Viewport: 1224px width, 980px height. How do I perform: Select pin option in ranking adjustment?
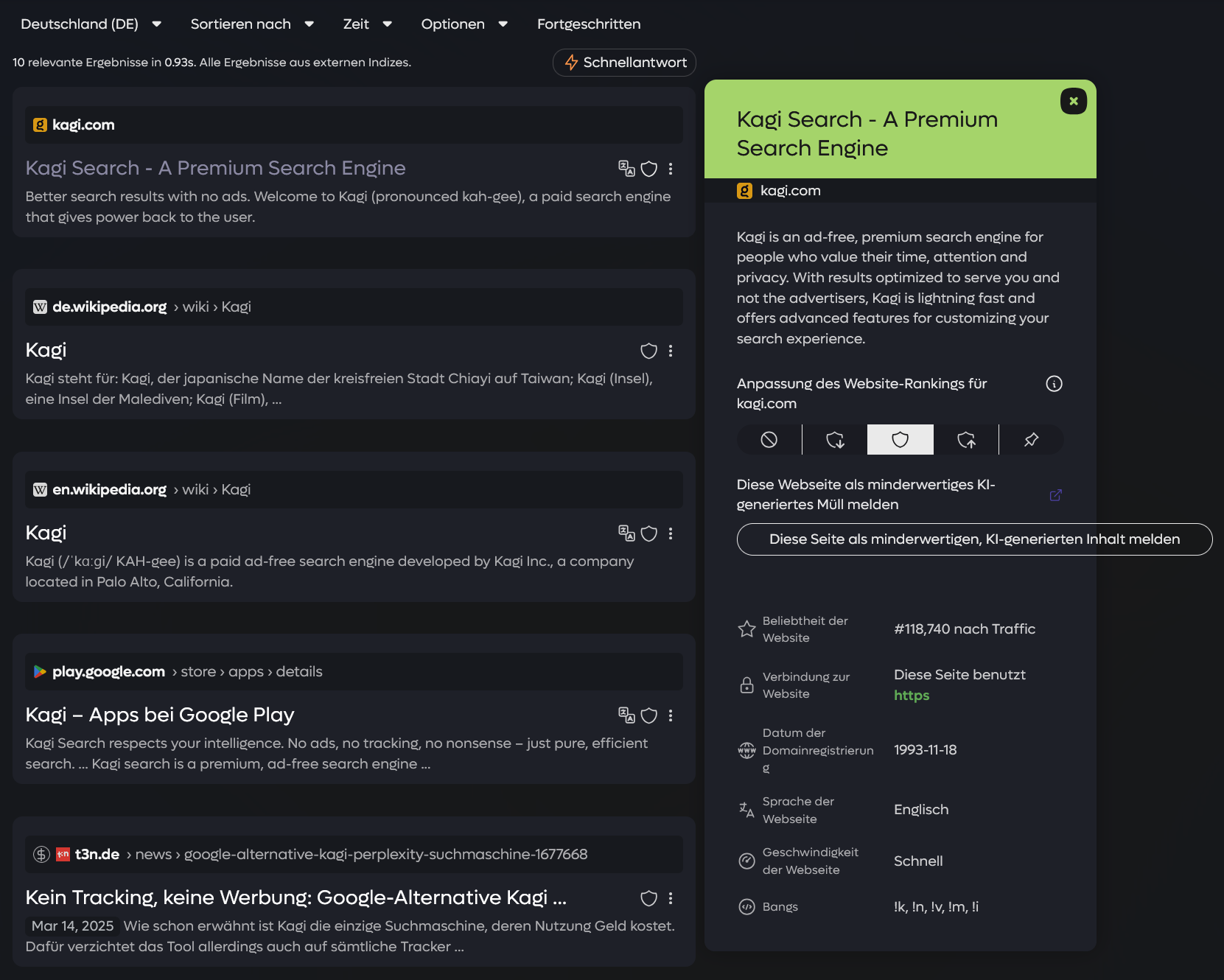(1031, 440)
